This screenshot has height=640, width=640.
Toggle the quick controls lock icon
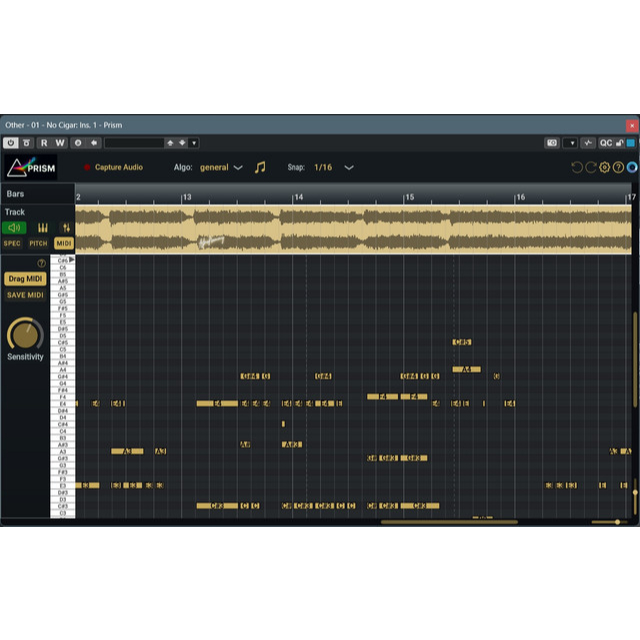[x=620, y=143]
